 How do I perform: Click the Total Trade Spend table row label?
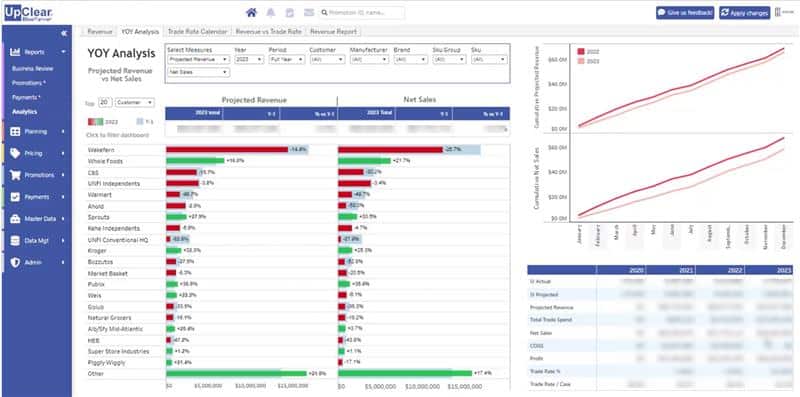551,320
